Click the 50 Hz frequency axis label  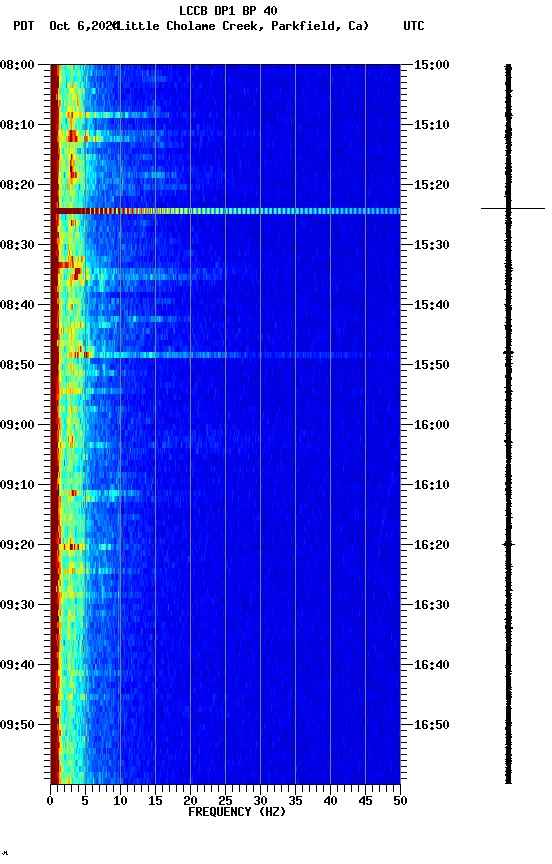tap(400, 801)
